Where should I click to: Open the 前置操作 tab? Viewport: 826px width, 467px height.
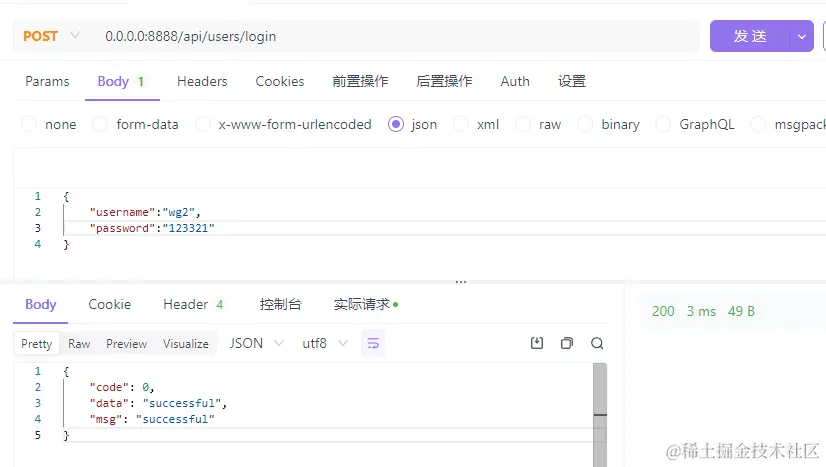(360, 81)
